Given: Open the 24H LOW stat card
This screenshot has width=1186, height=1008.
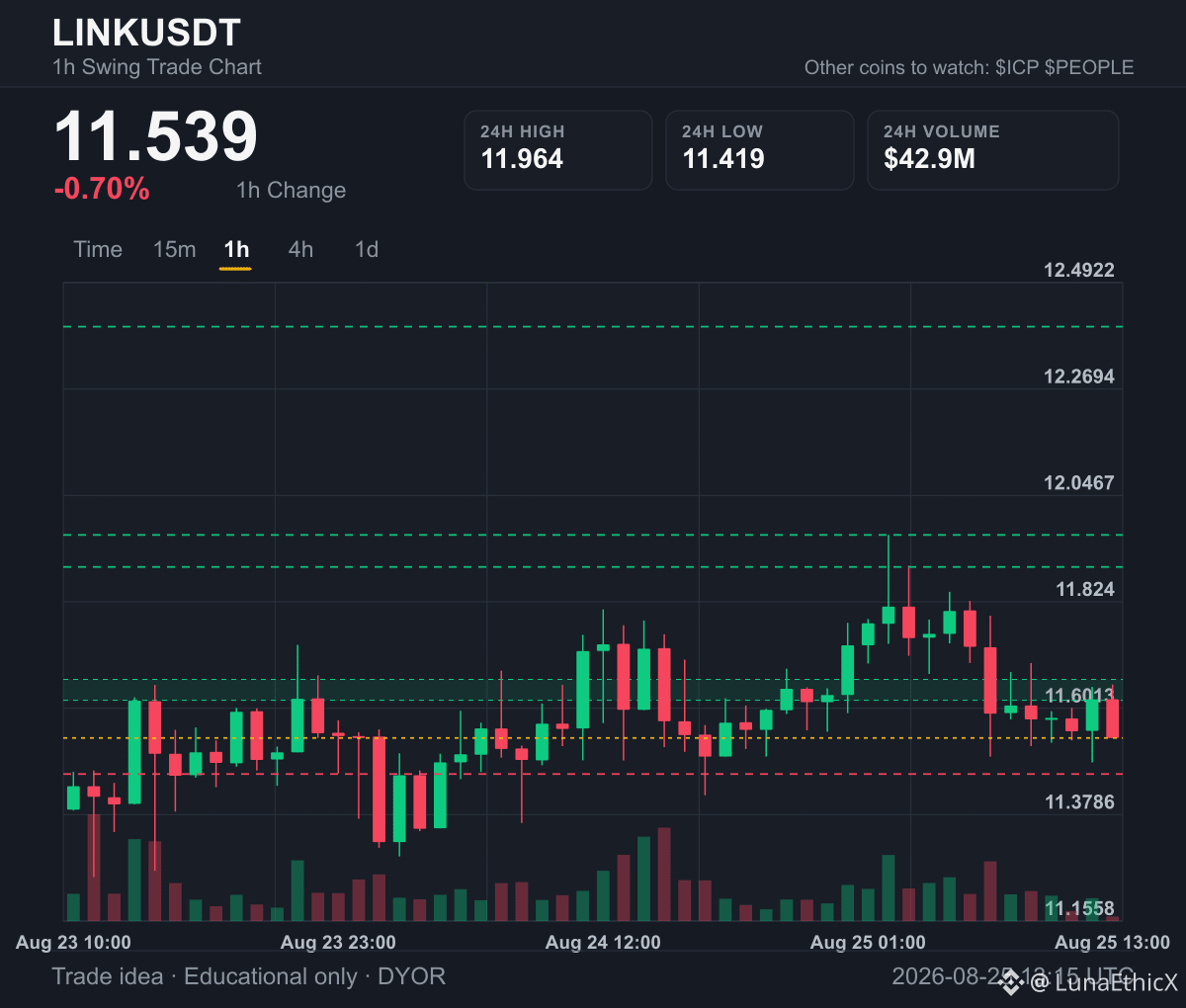Looking at the screenshot, I should point(759,149).
